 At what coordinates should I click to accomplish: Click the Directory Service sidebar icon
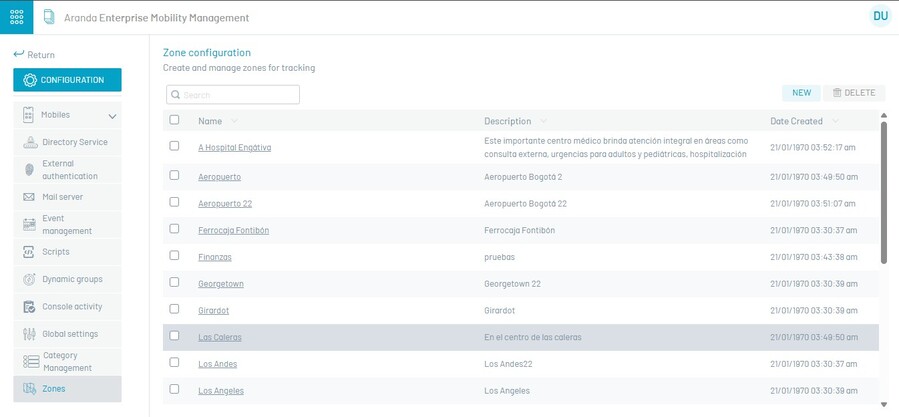click(28, 142)
